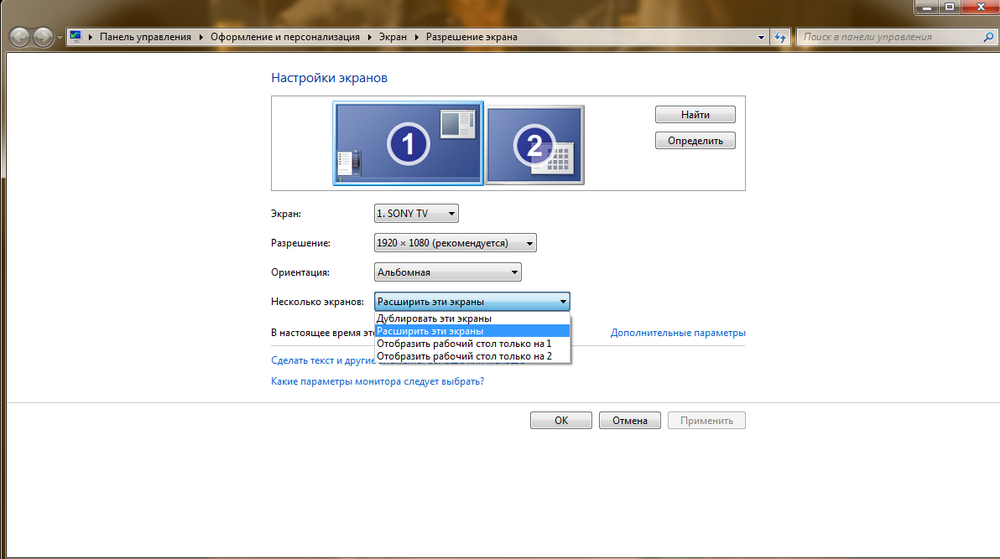
Task: Open Дополнительные параметры link
Action: 678,333
